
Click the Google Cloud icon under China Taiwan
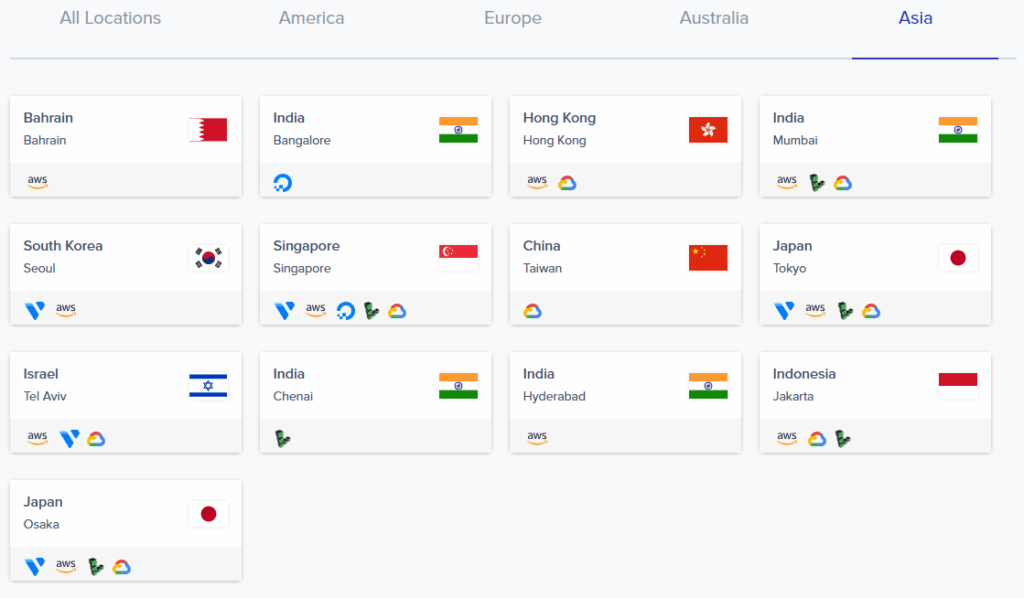[x=532, y=311]
